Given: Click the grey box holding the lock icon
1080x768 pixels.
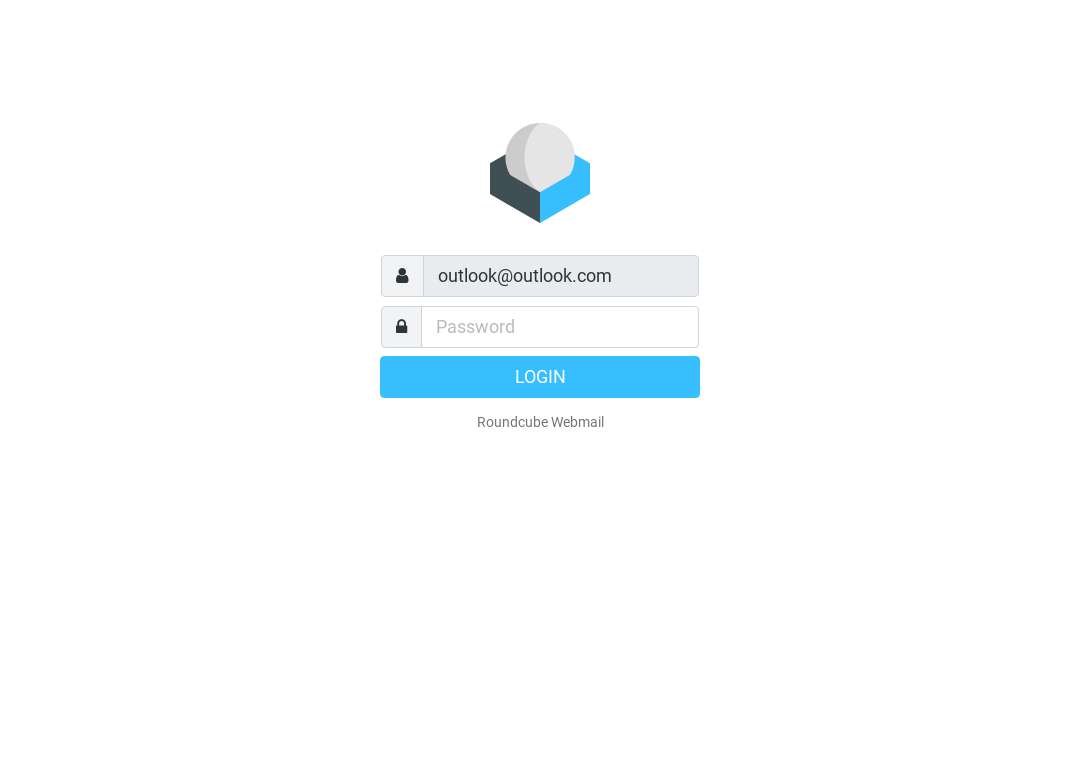Looking at the screenshot, I should pyautogui.click(x=402, y=326).
